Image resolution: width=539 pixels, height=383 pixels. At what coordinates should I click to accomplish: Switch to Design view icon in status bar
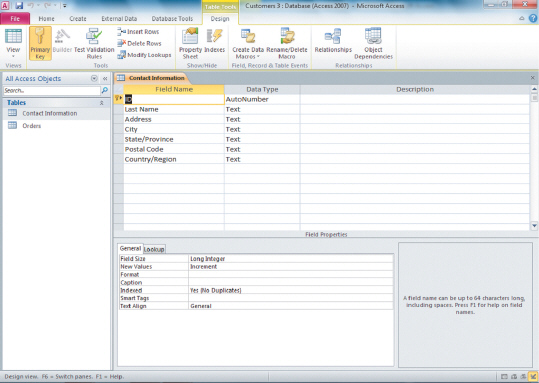point(533,377)
